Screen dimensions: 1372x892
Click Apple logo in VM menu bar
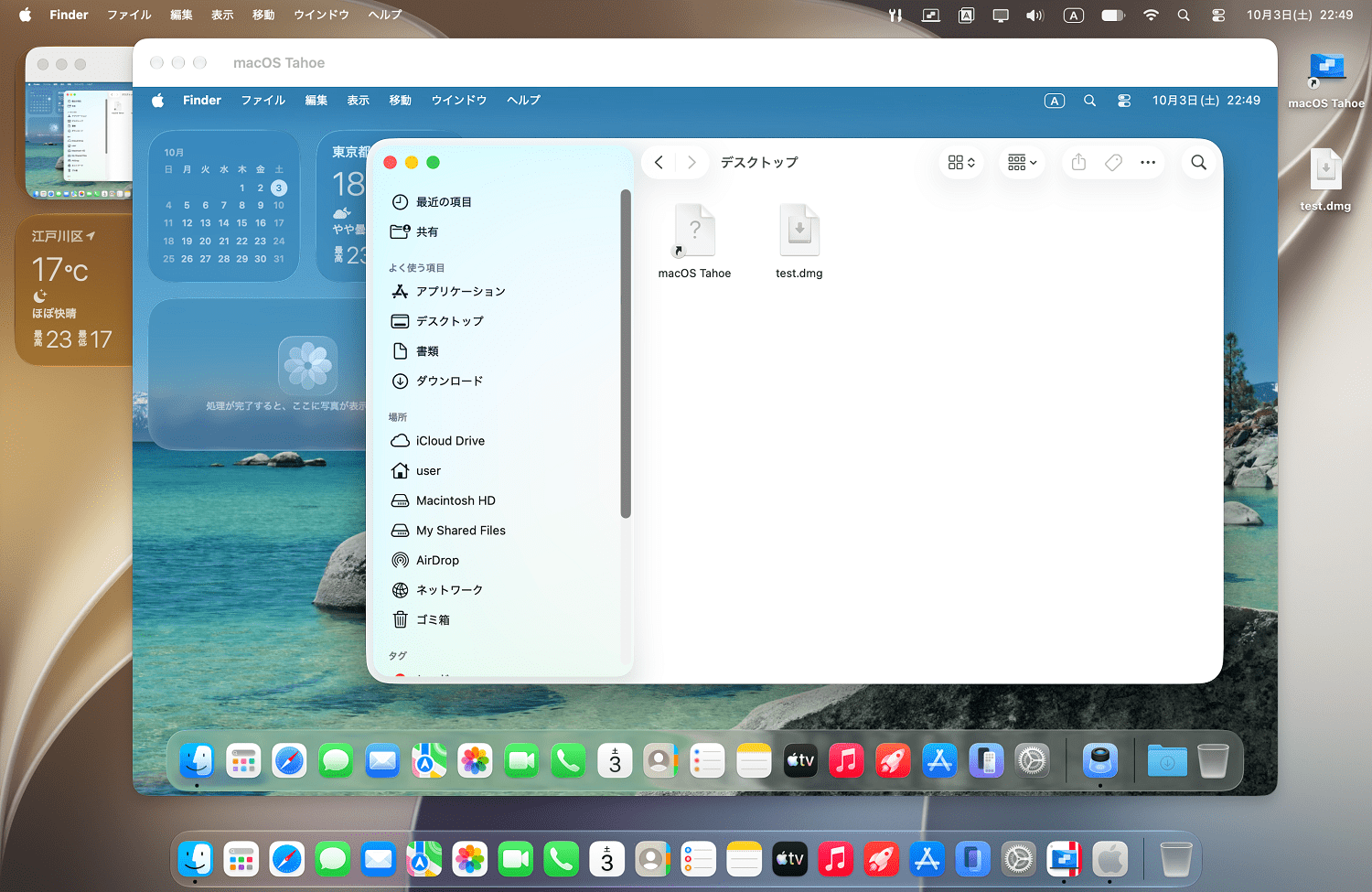coord(158,101)
